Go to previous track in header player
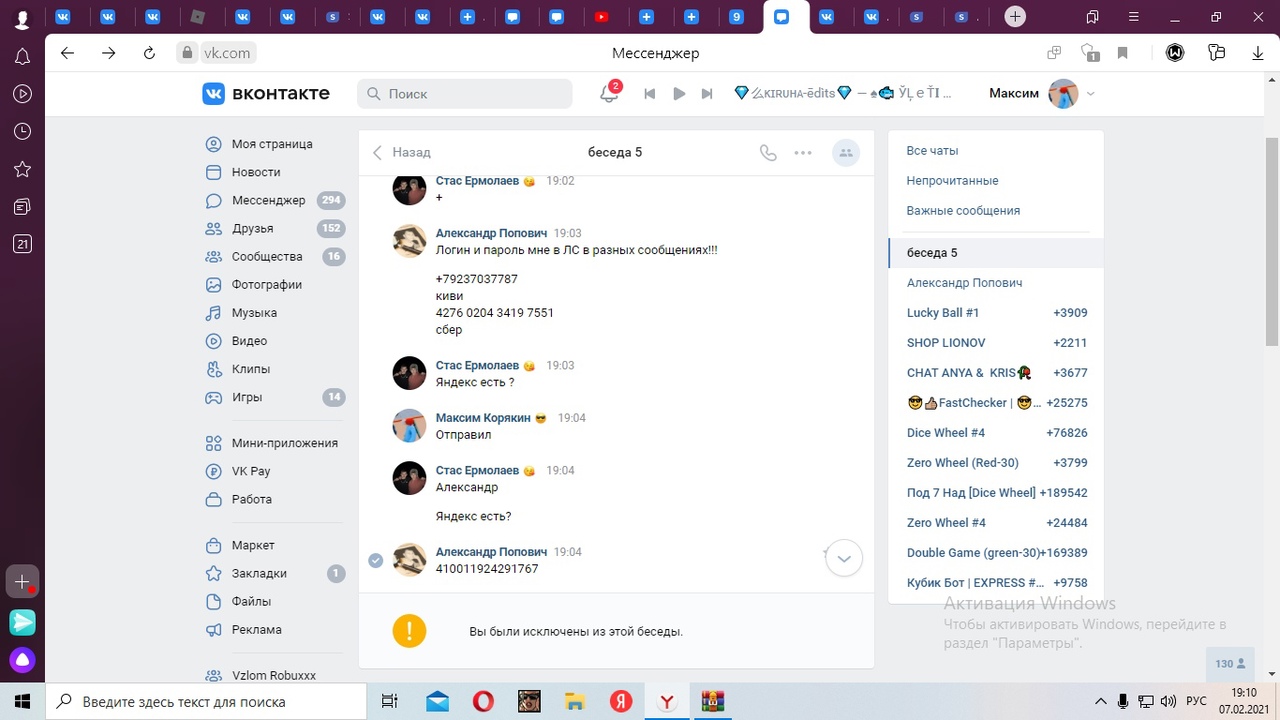 tap(650, 94)
